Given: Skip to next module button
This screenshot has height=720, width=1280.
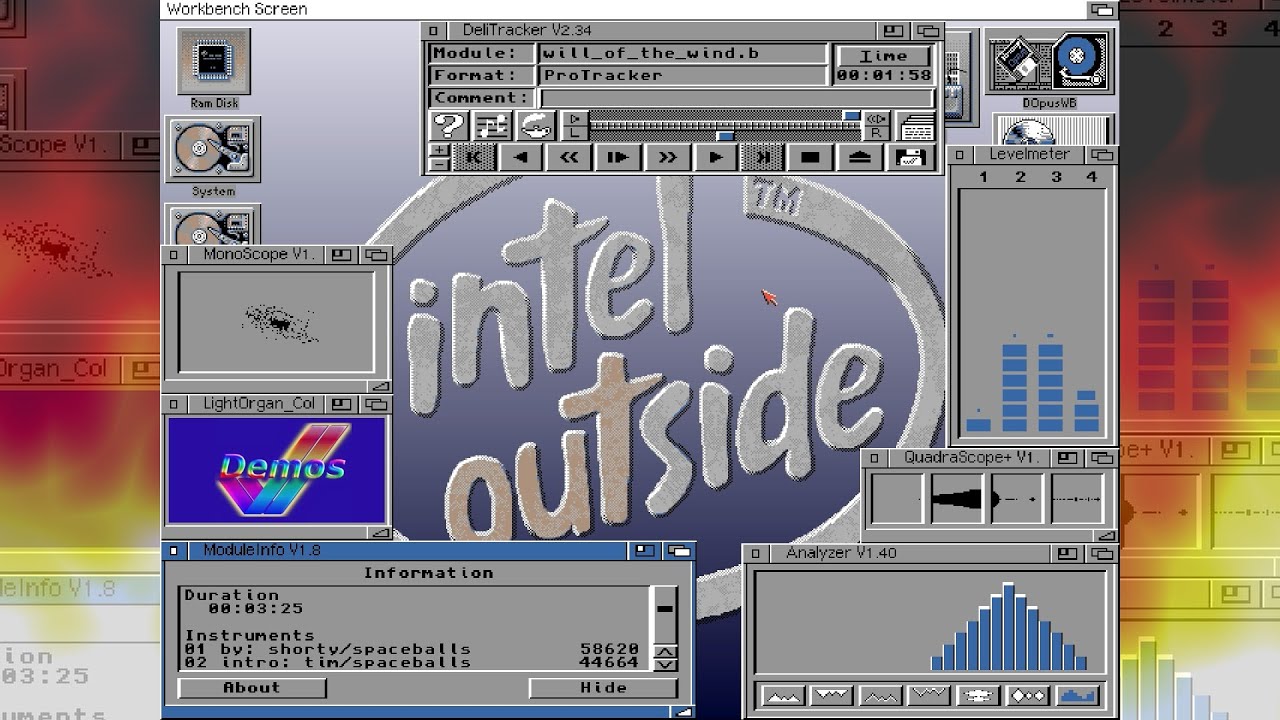Looking at the screenshot, I should (x=763, y=157).
